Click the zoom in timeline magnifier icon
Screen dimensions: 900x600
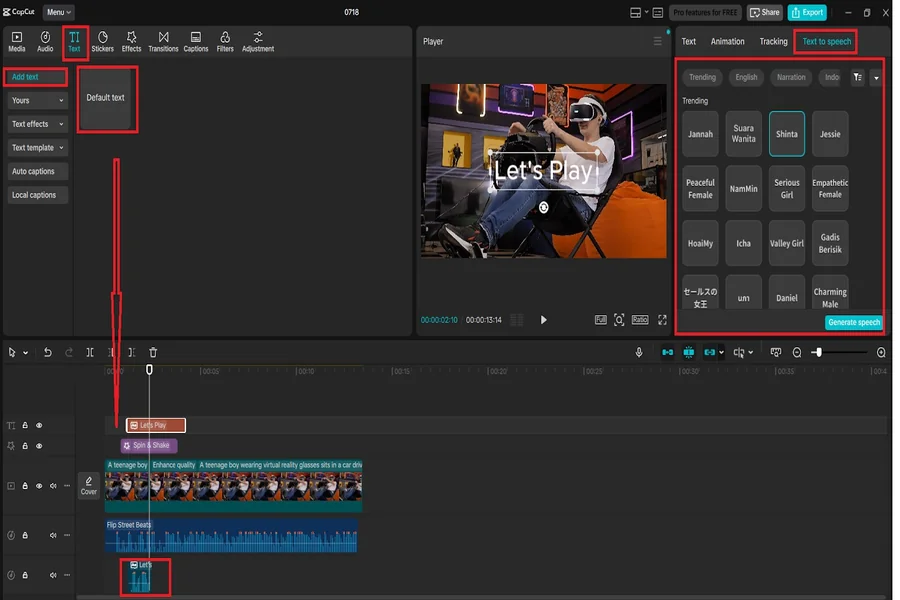881,353
